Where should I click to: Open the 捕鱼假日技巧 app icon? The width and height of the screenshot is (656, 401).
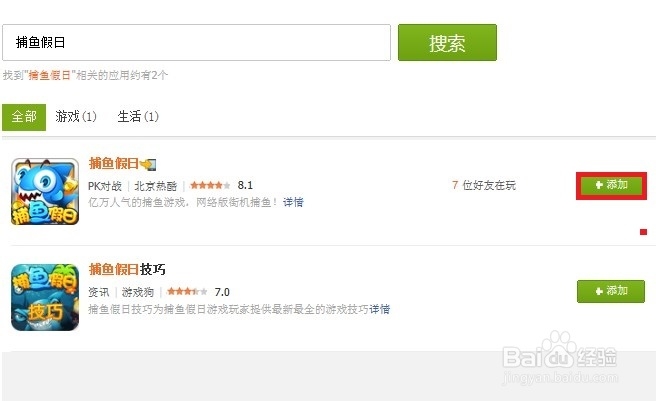(x=45, y=297)
